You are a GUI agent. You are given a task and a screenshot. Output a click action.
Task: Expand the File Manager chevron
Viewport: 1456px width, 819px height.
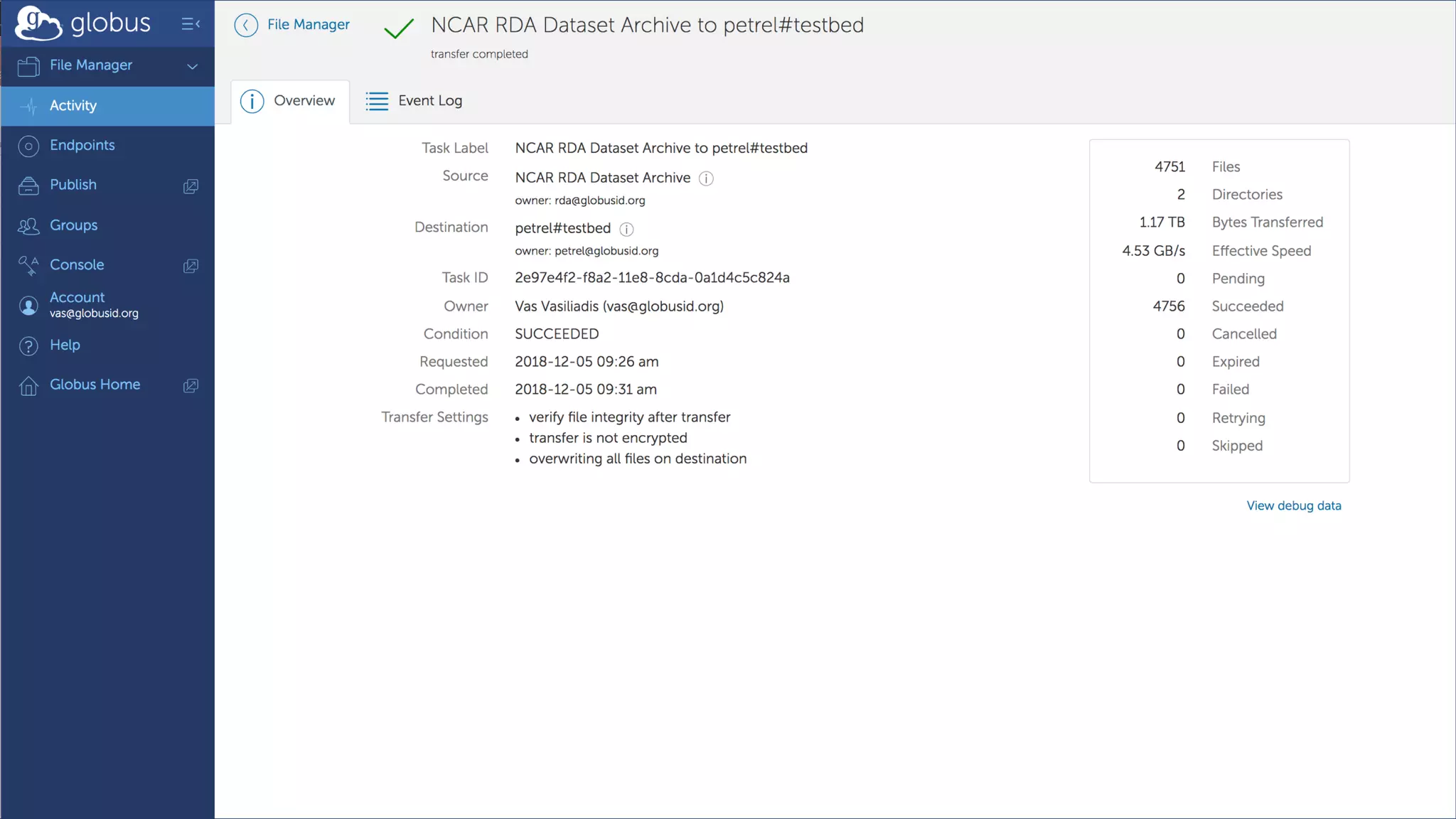point(192,66)
